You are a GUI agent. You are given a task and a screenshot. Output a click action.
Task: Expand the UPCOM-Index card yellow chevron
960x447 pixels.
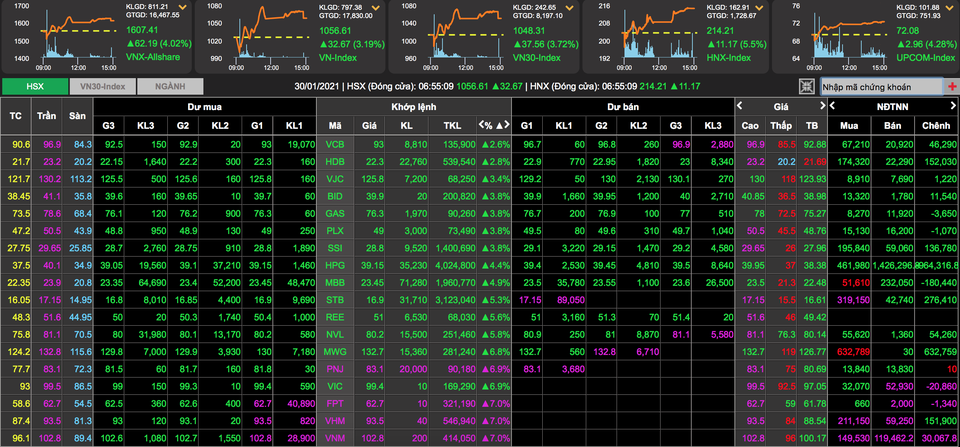(952, 8)
